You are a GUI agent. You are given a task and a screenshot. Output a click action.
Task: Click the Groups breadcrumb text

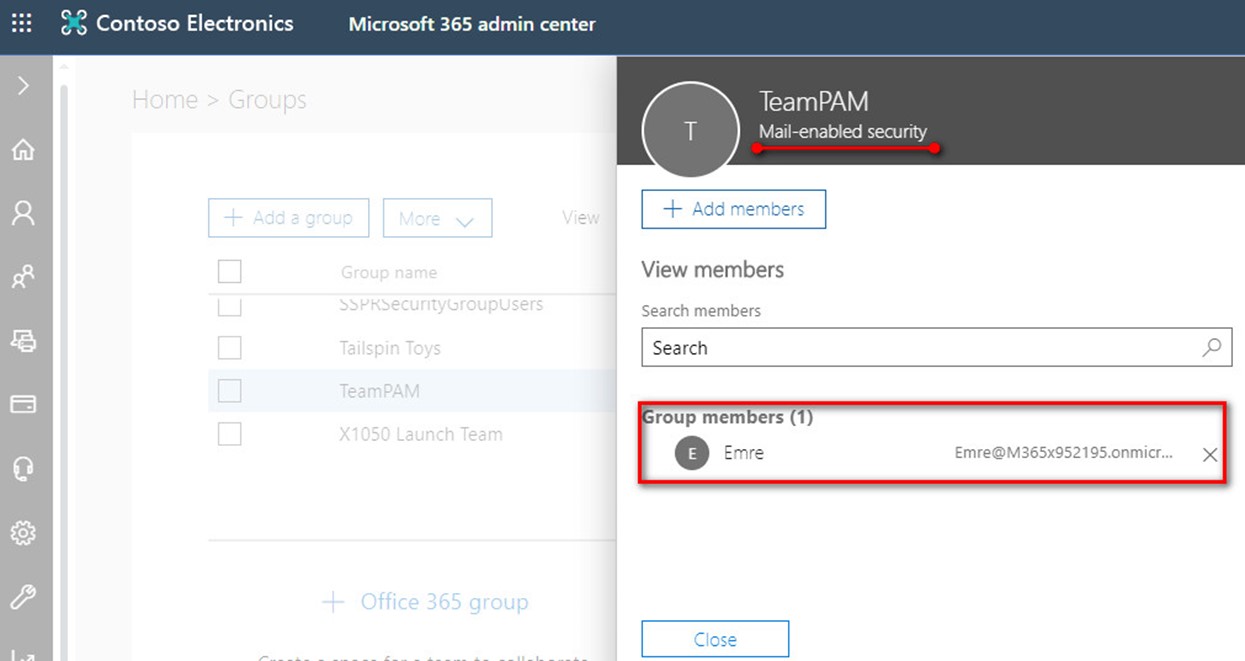coord(267,100)
